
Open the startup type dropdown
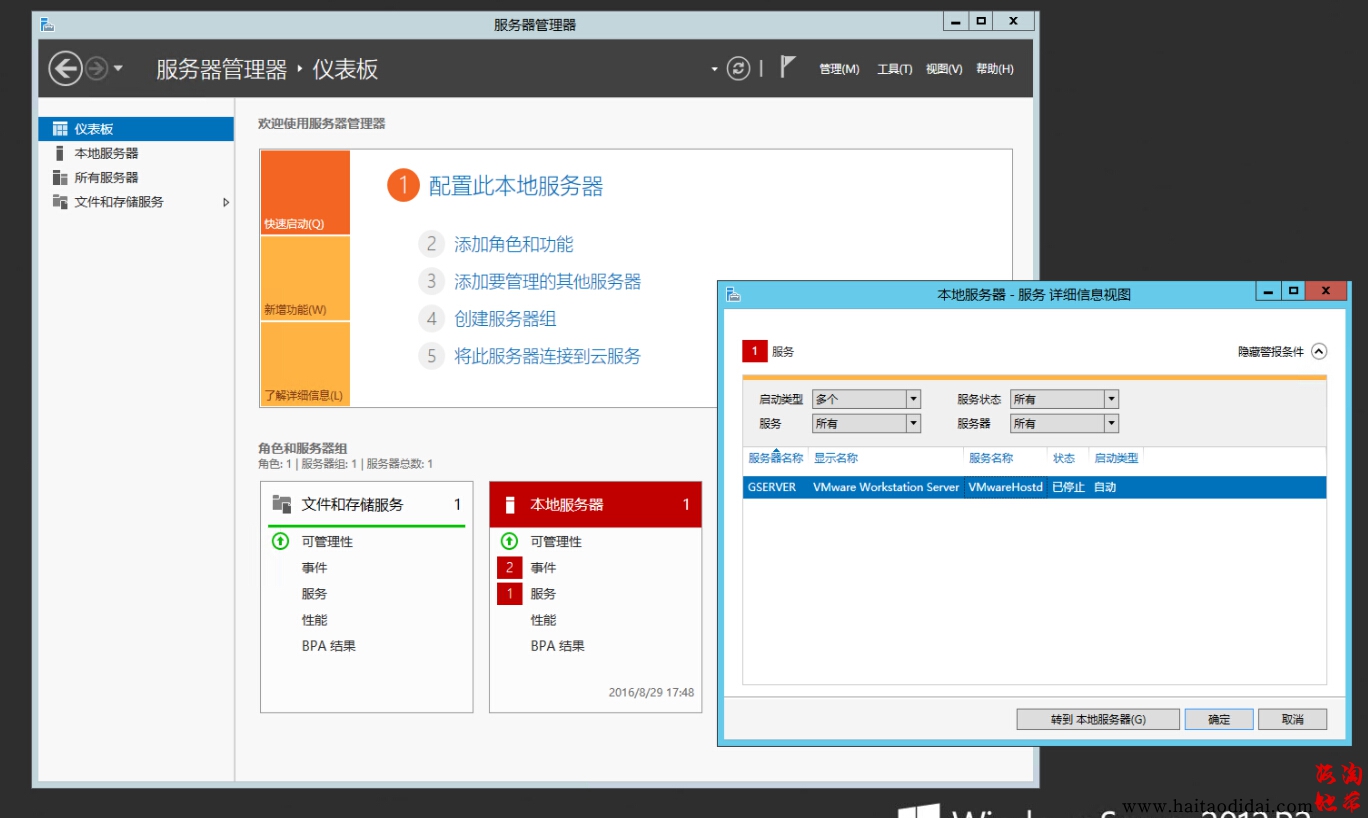pyautogui.click(x=912, y=399)
